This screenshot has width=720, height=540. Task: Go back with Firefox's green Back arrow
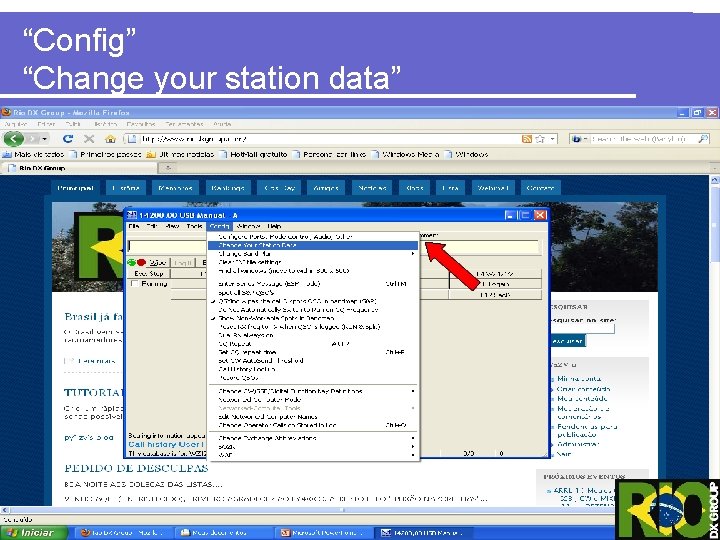pyautogui.click(x=14, y=138)
